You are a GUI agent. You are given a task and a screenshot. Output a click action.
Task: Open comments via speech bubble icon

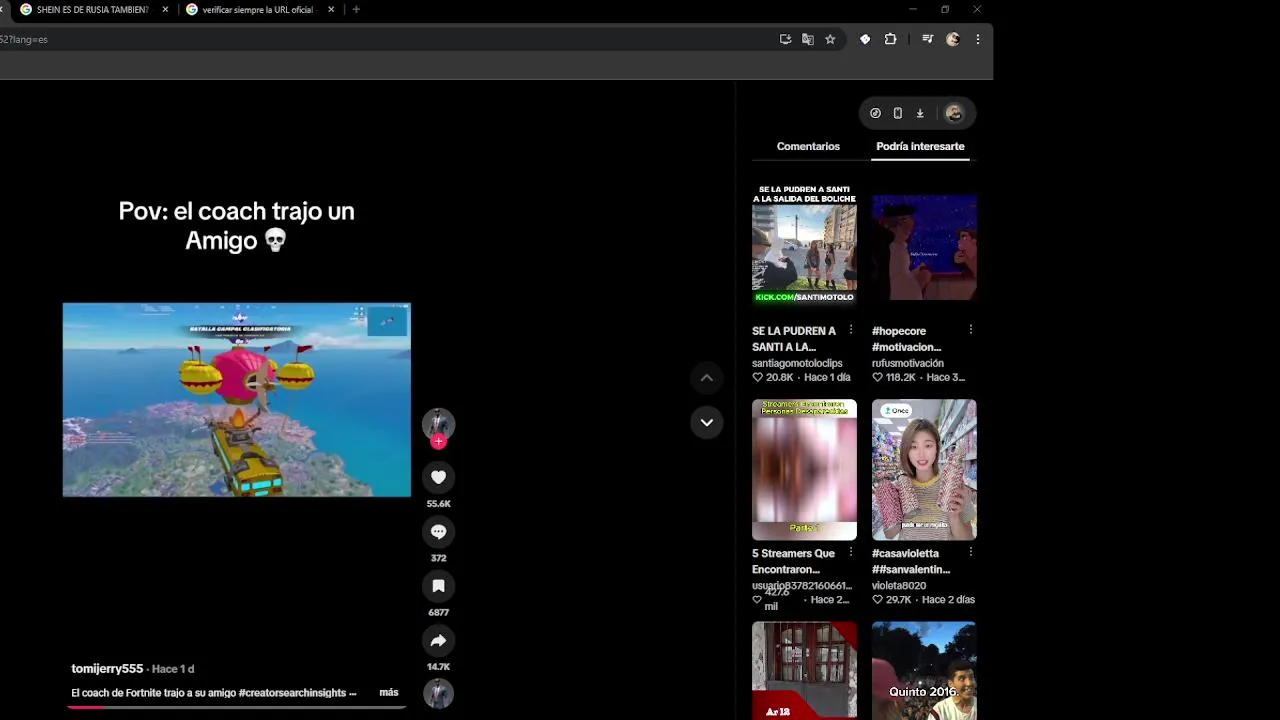(x=438, y=532)
